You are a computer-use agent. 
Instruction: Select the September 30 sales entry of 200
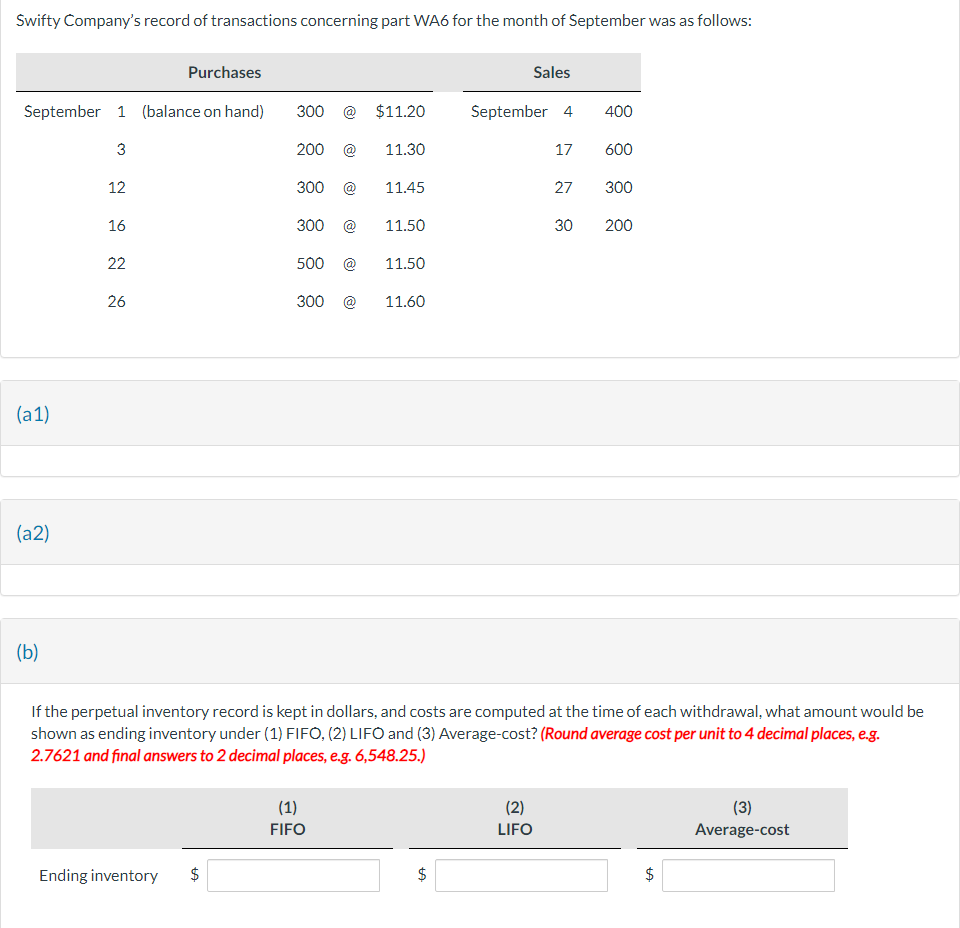coord(618,225)
